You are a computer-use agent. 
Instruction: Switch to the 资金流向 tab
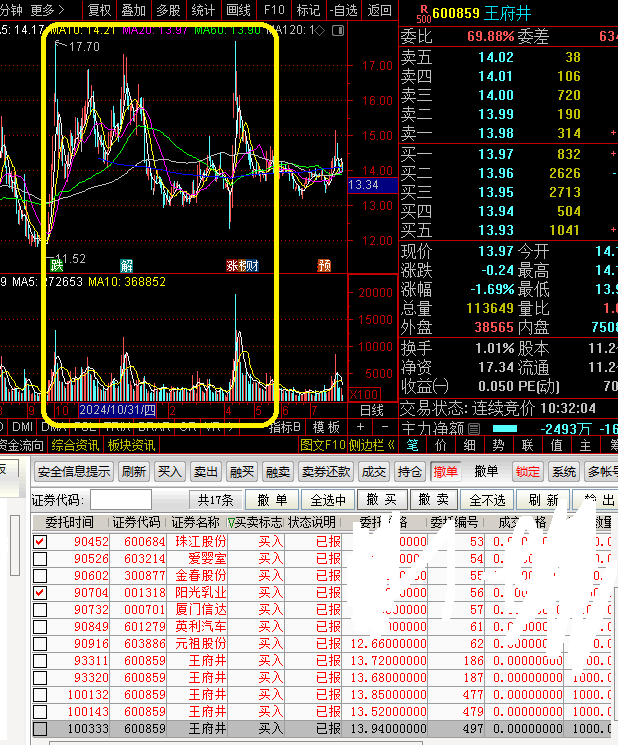[21, 445]
